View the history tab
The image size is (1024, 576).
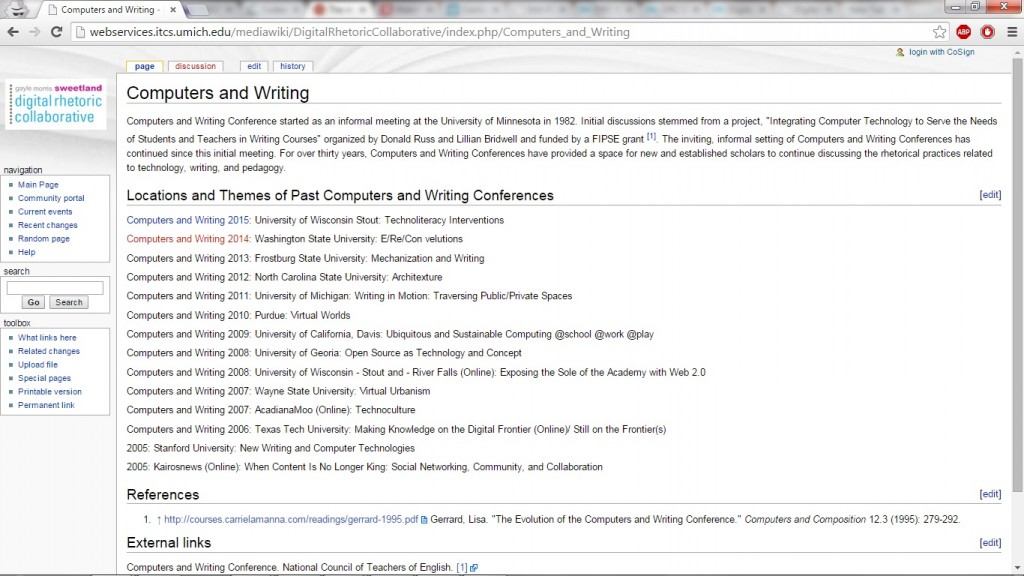(x=293, y=66)
